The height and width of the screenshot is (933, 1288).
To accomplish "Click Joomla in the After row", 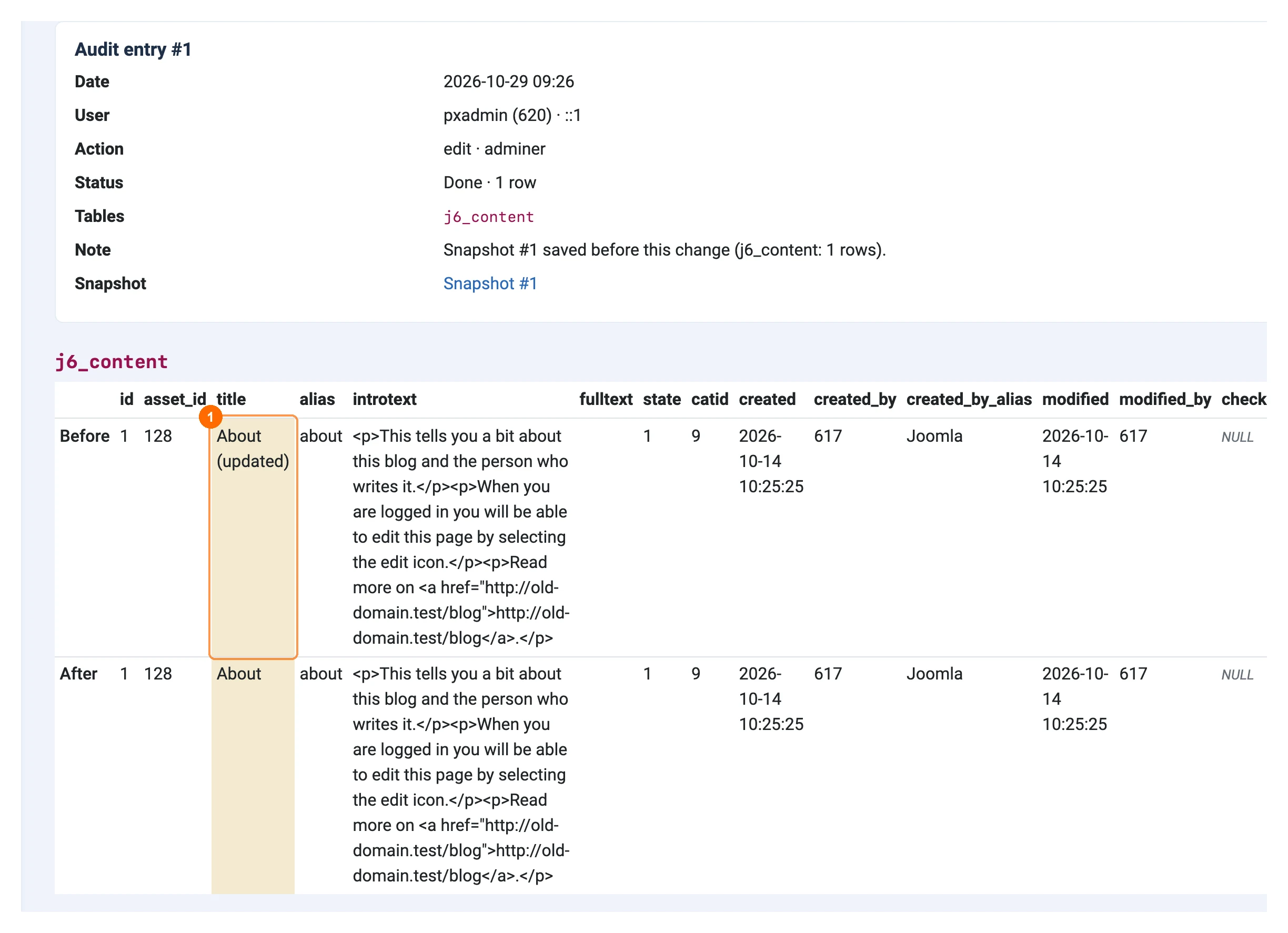I will pos(934,674).
